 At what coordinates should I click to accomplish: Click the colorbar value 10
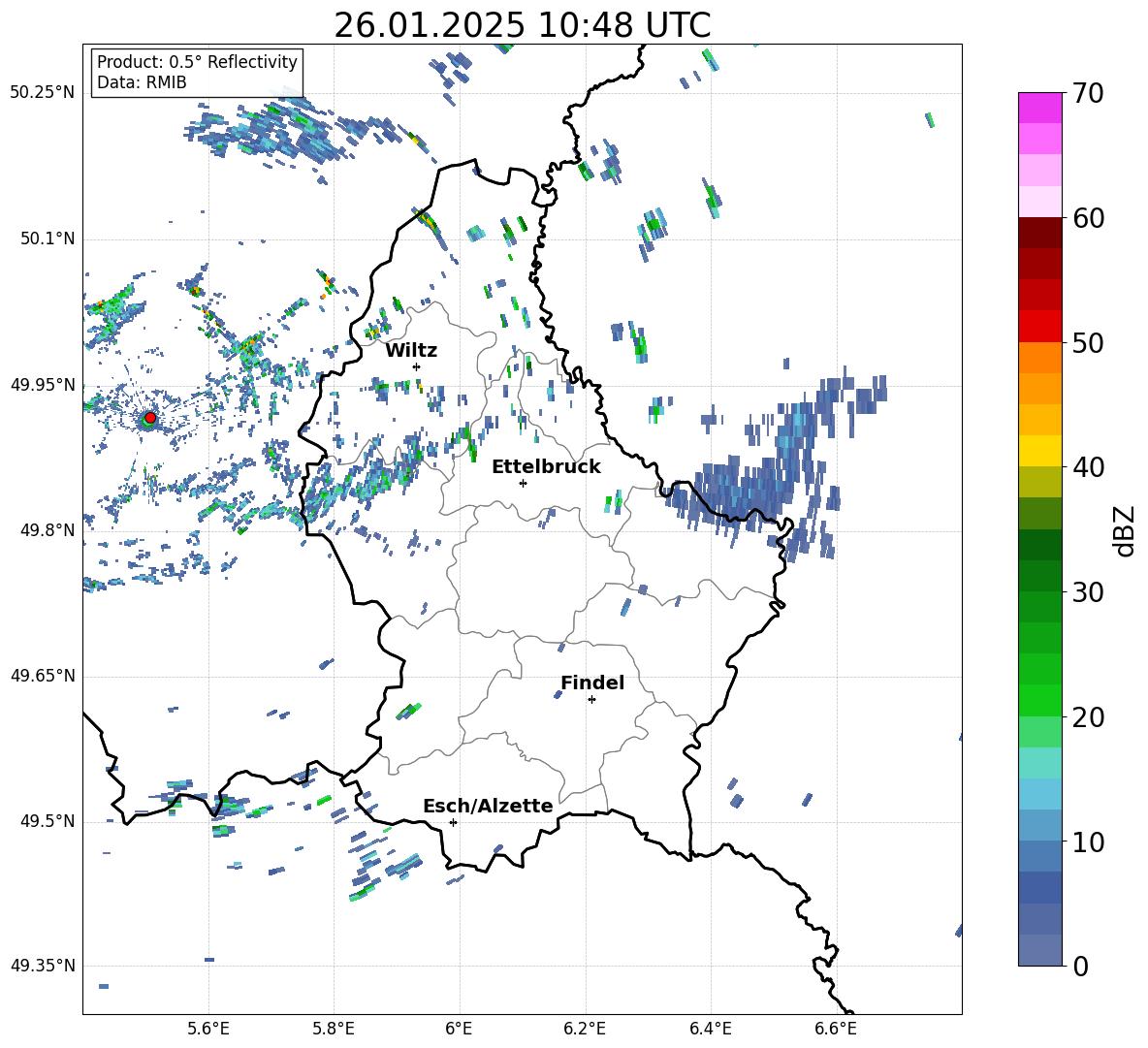tap(1088, 842)
